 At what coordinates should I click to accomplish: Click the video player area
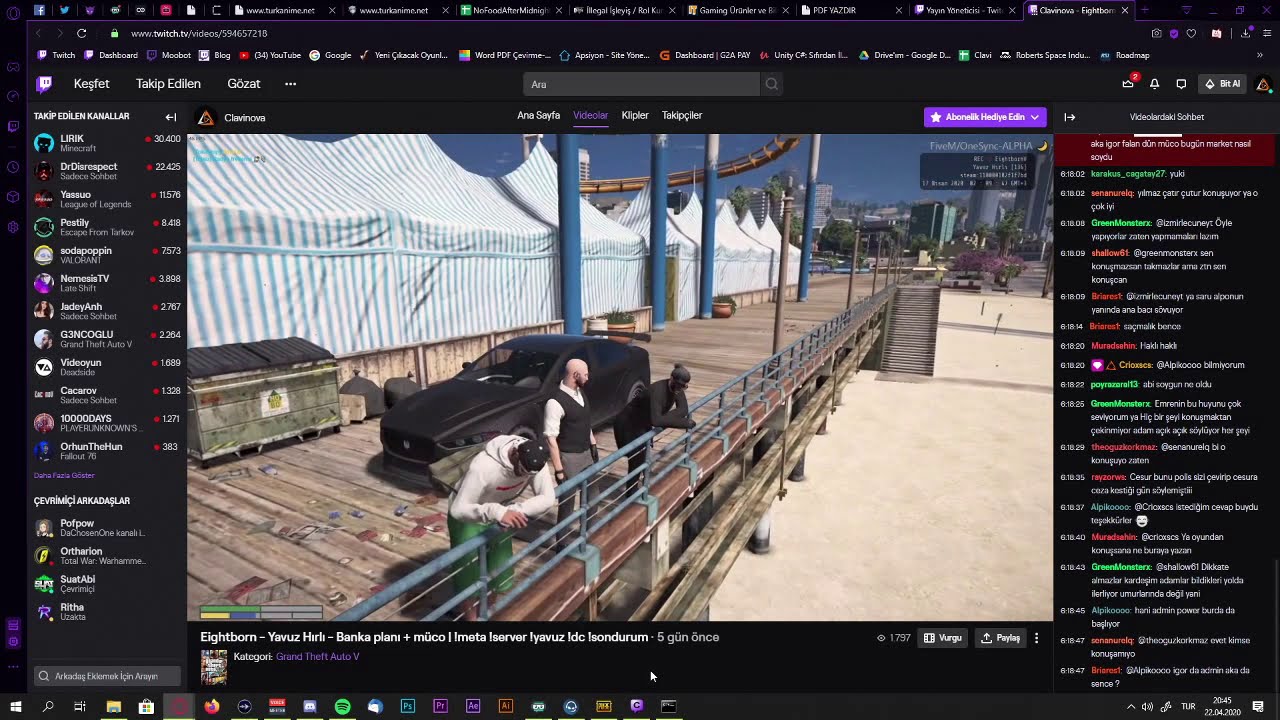pyautogui.click(x=620, y=378)
